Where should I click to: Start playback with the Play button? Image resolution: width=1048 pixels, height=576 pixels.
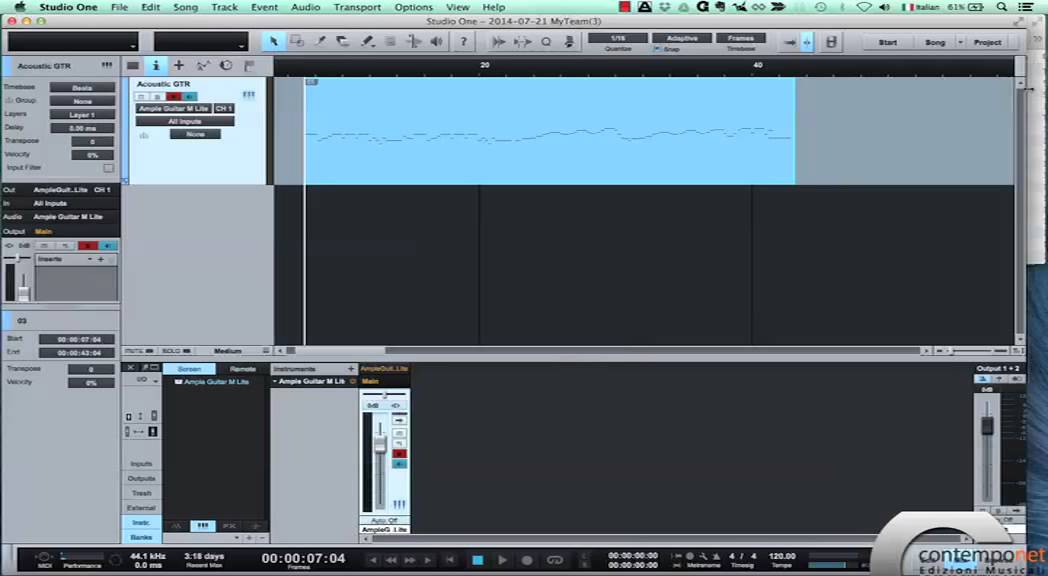(503, 560)
